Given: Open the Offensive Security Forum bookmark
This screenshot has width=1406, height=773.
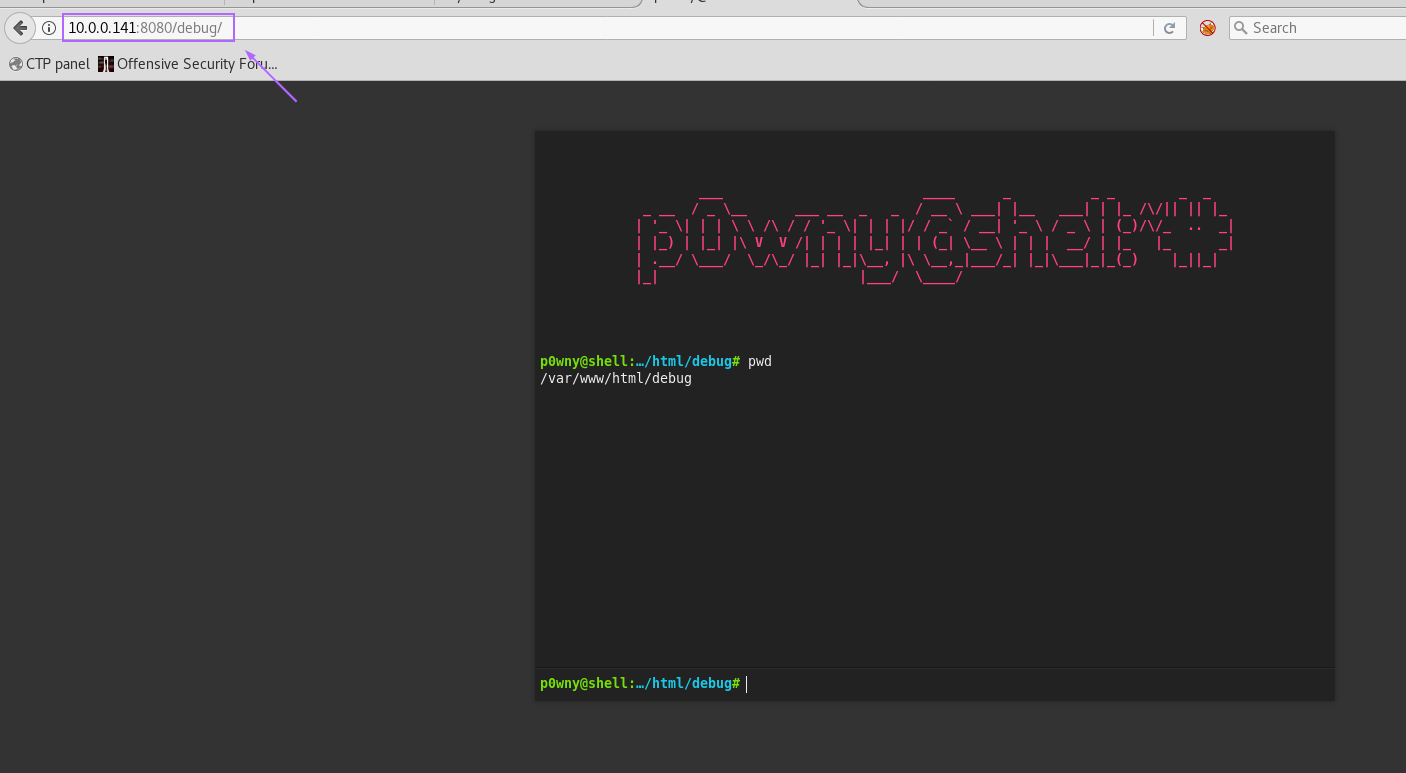Looking at the screenshot, I should pos(188,64).
